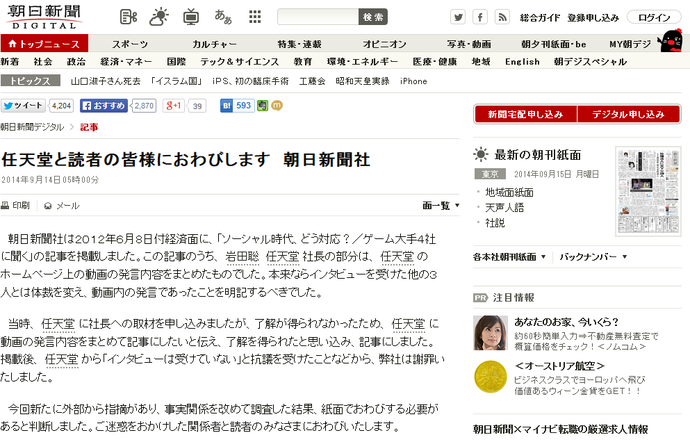
Task: Open the grid menu icon
Action: click(x=255, y=17)
